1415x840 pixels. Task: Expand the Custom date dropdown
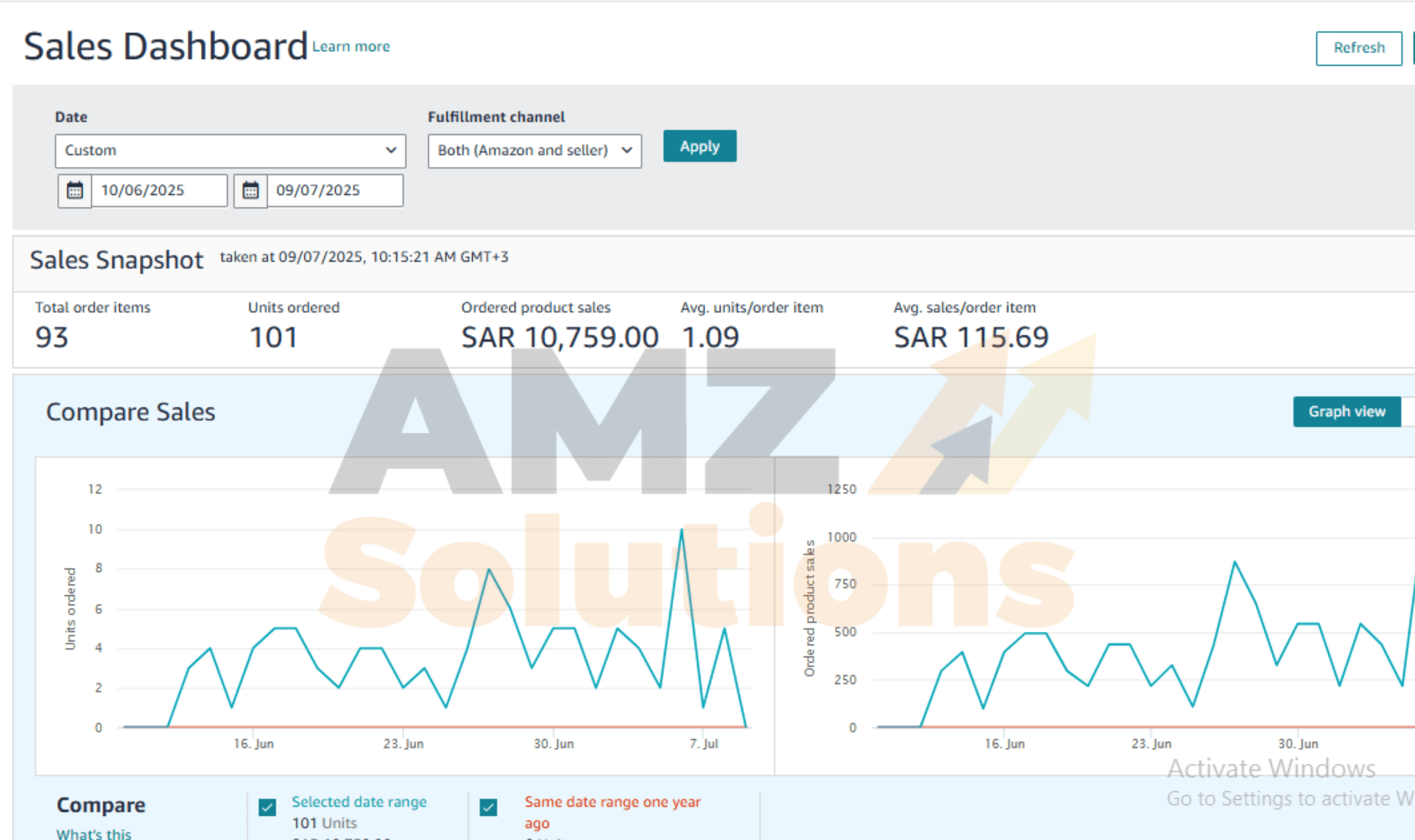230,151
